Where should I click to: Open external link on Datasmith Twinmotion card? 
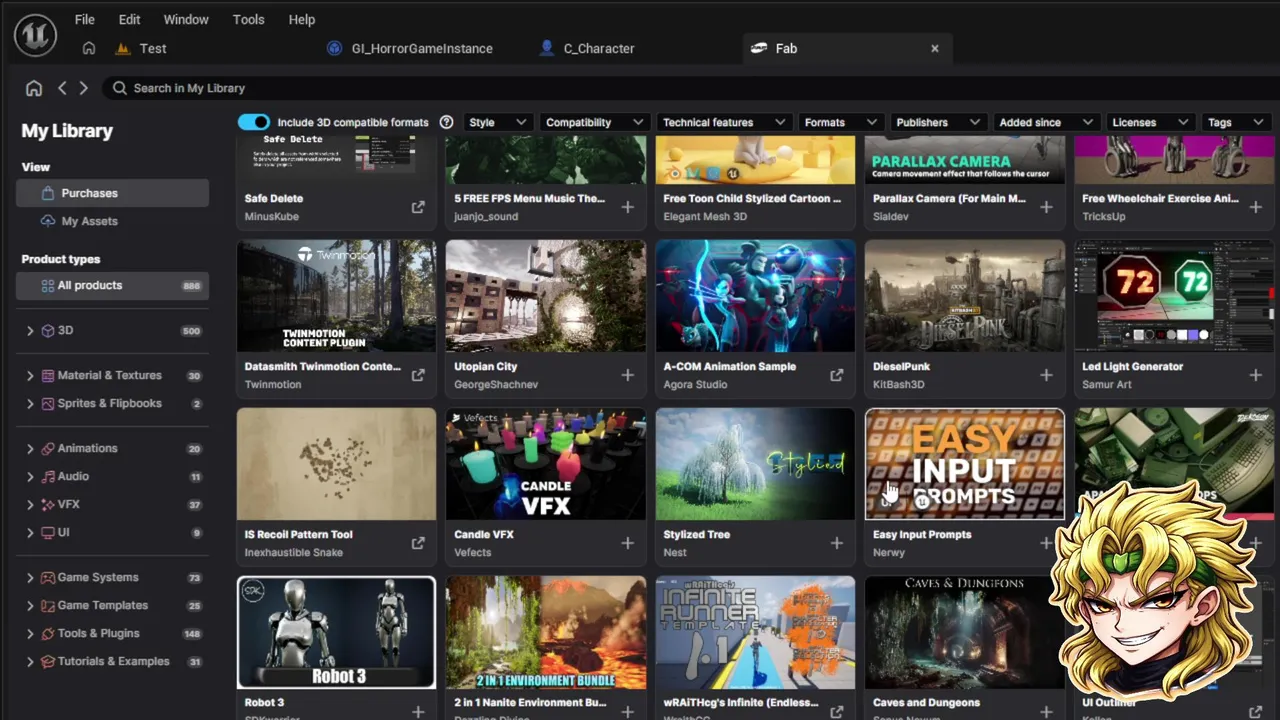click(418, 375)
